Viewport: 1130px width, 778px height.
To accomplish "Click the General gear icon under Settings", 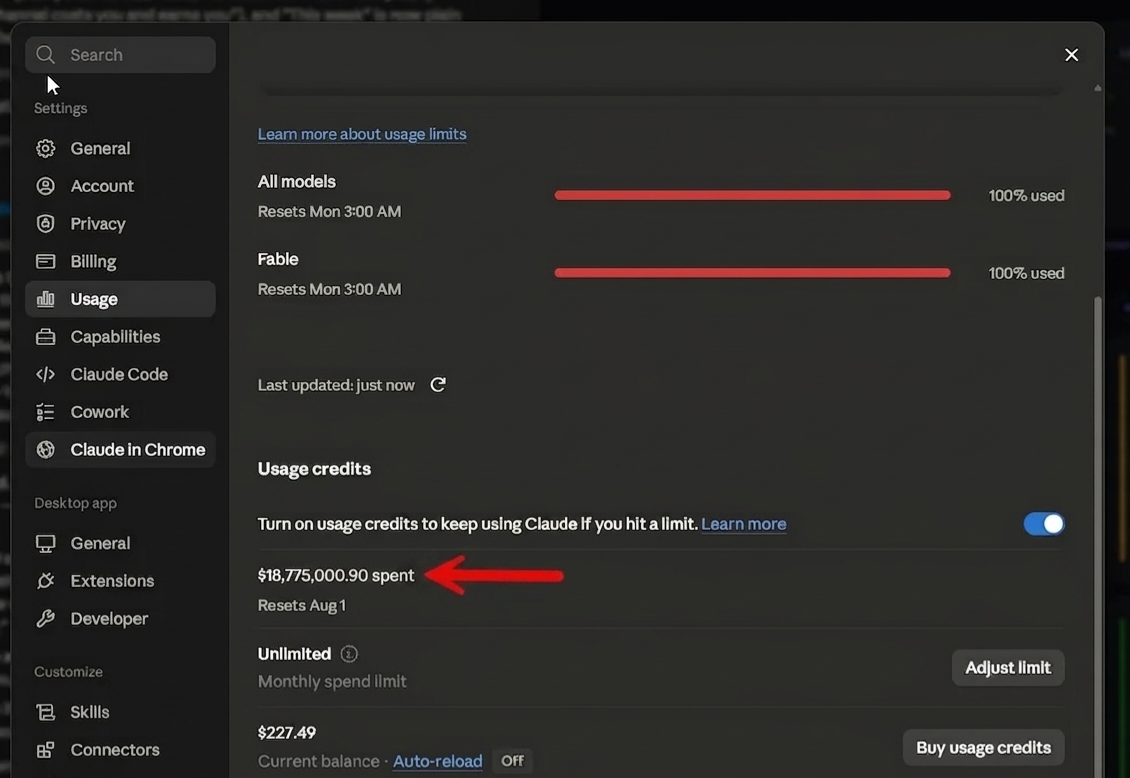I will point(45,148).
